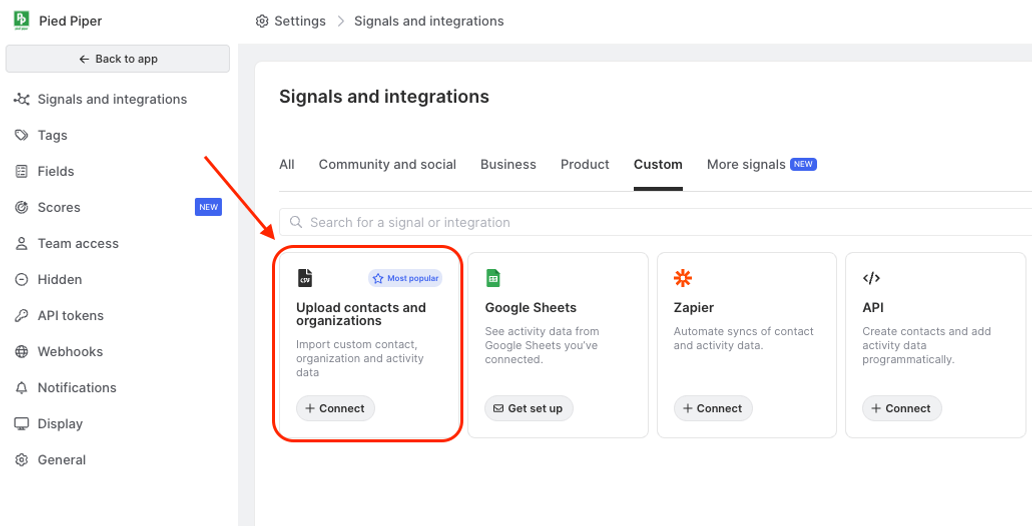The height and width of the screenshot is (526, 1032).
Task: Click the Settings gear icon in breadcrumb
Action: (x=262, y=21)
